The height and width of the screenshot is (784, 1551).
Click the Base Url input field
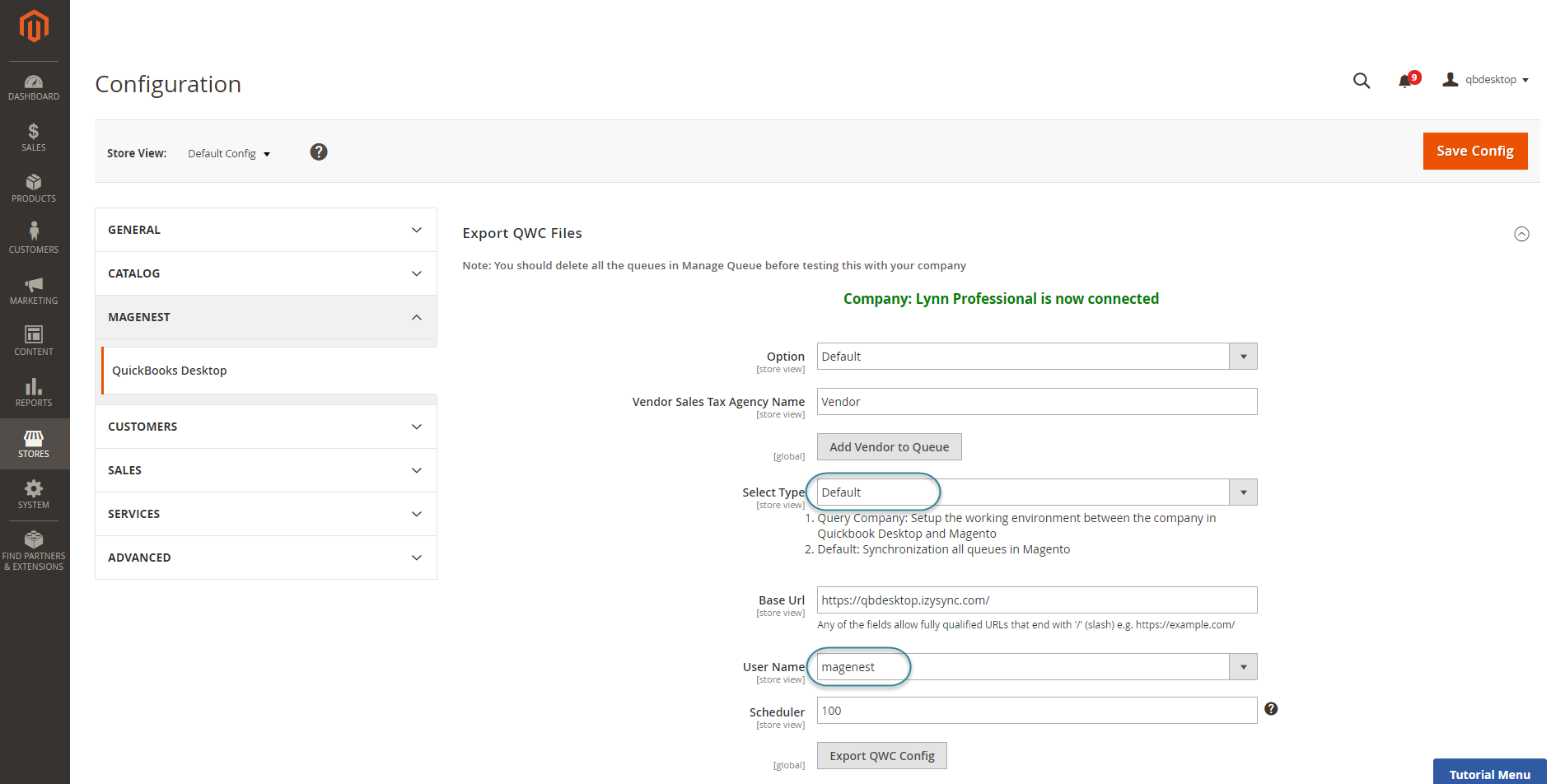pyautogui.click(x=1036, y=600)
